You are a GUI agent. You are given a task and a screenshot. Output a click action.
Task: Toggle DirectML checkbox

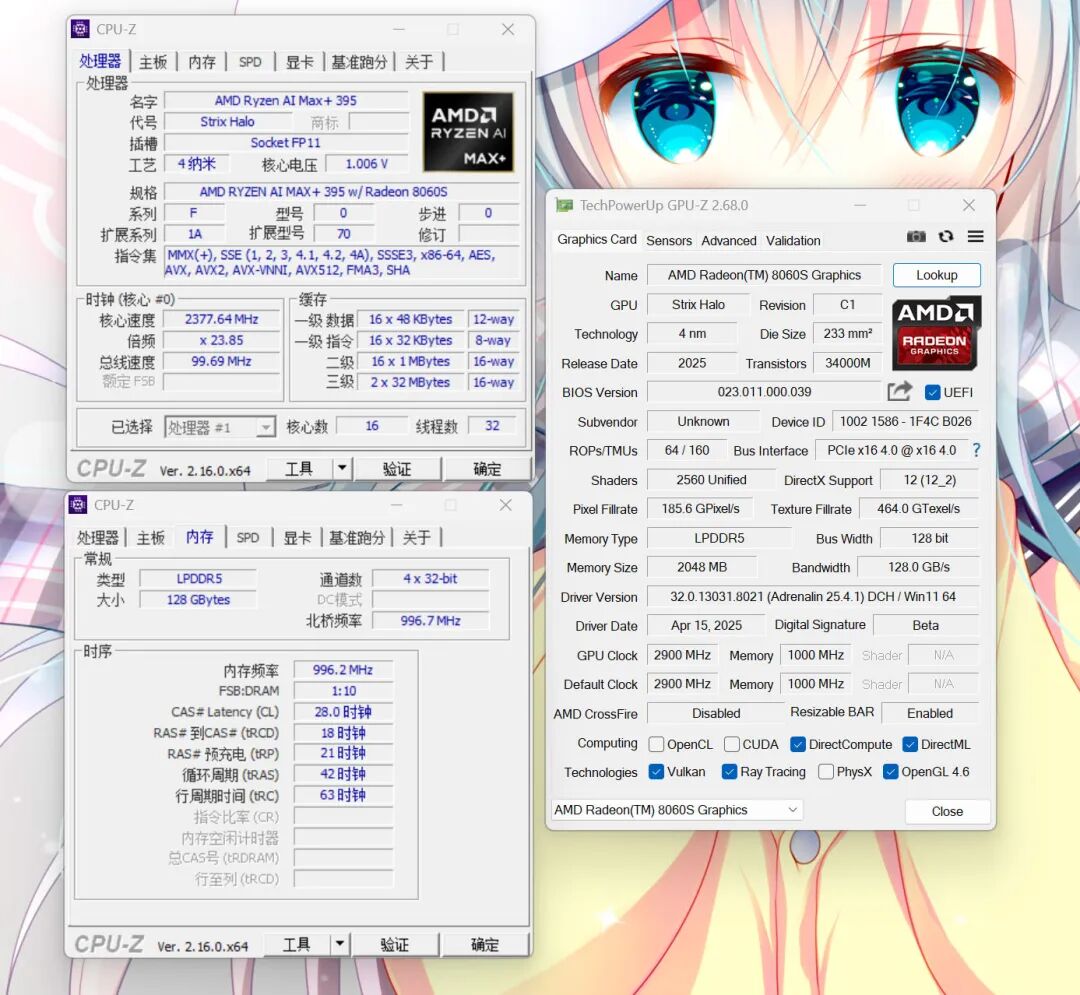click(x=910, y=744)
